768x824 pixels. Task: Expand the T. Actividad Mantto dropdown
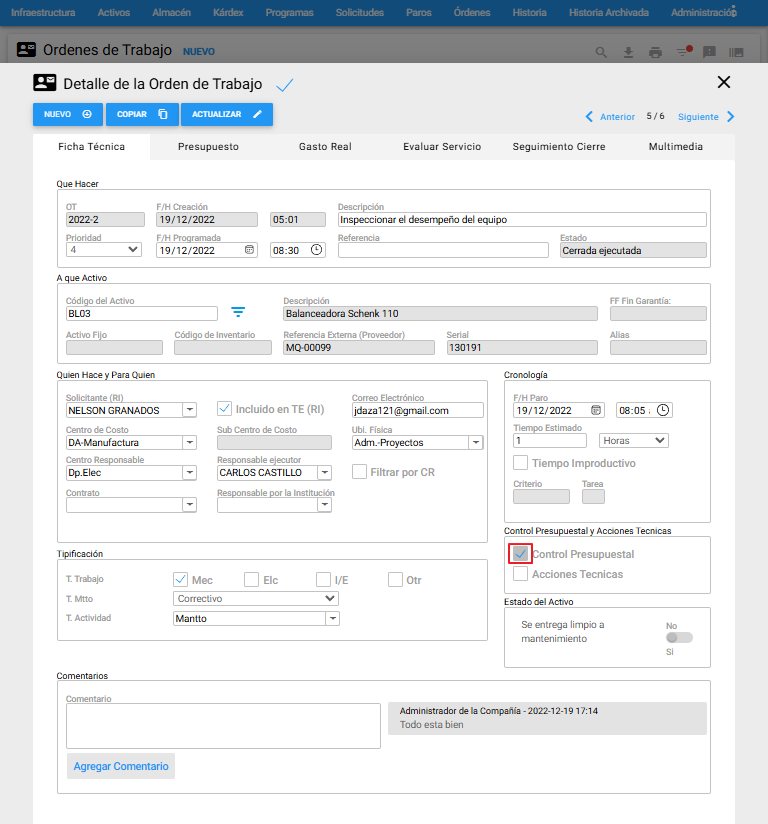[x=333, y=619]
